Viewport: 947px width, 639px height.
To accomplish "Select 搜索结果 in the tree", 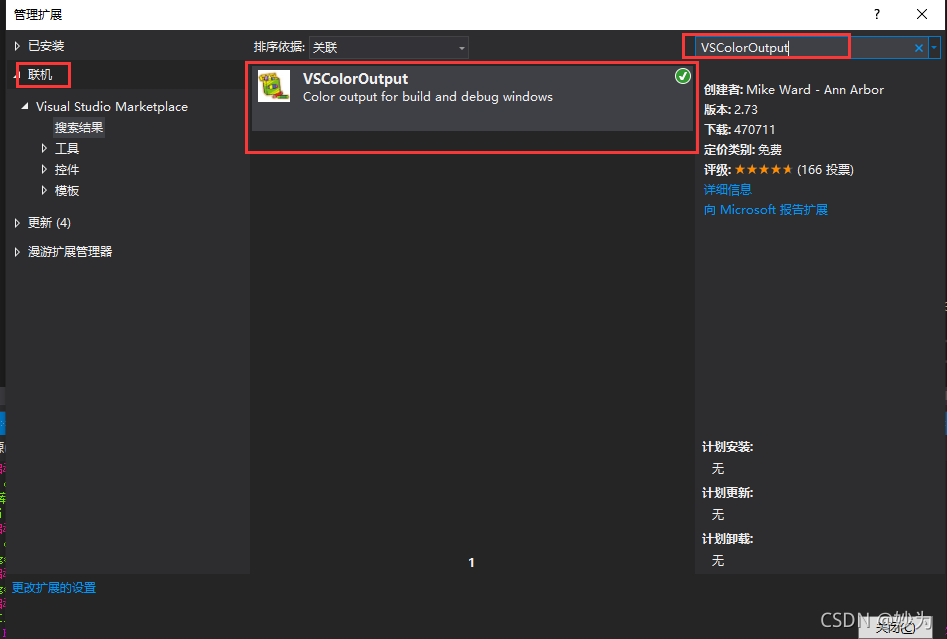I will coord(79,127).
